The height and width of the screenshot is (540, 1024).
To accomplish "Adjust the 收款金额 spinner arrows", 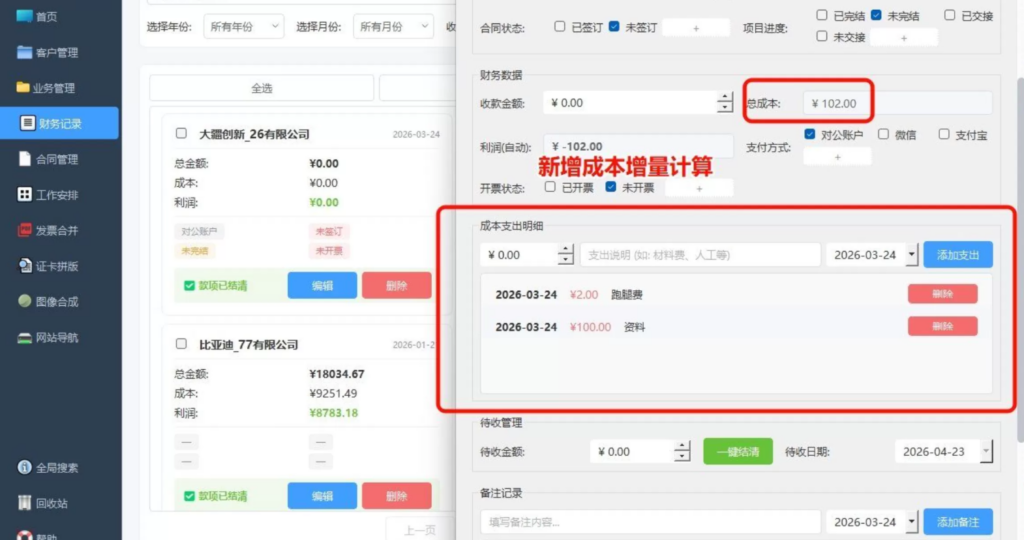I will pyautogui.click(x=724, y=103).
